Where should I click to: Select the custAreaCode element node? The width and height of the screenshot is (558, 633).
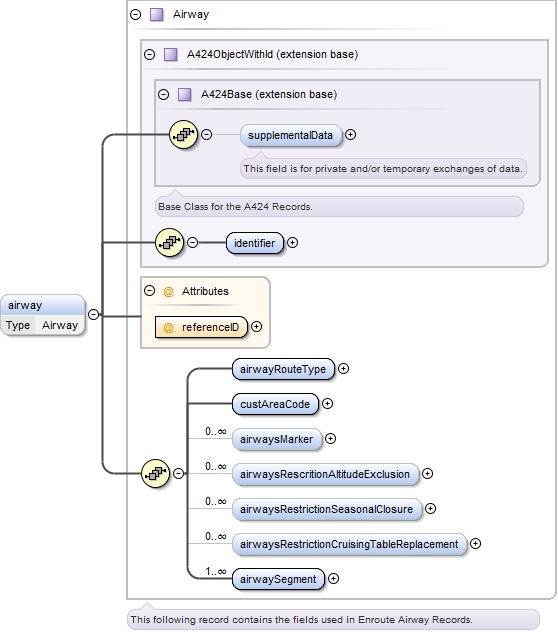click(275, 404)
